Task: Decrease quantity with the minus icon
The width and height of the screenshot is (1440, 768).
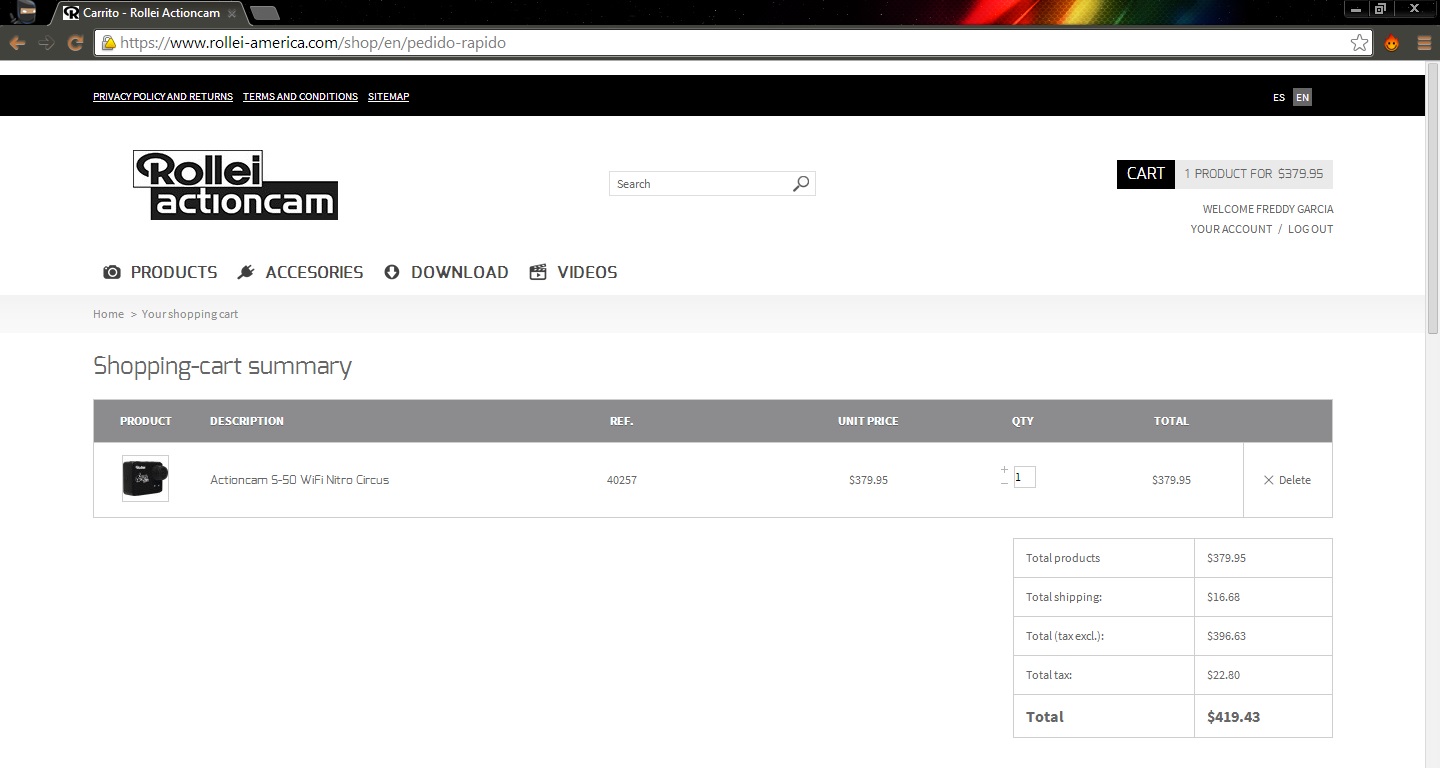Action: click(1004, 483)
